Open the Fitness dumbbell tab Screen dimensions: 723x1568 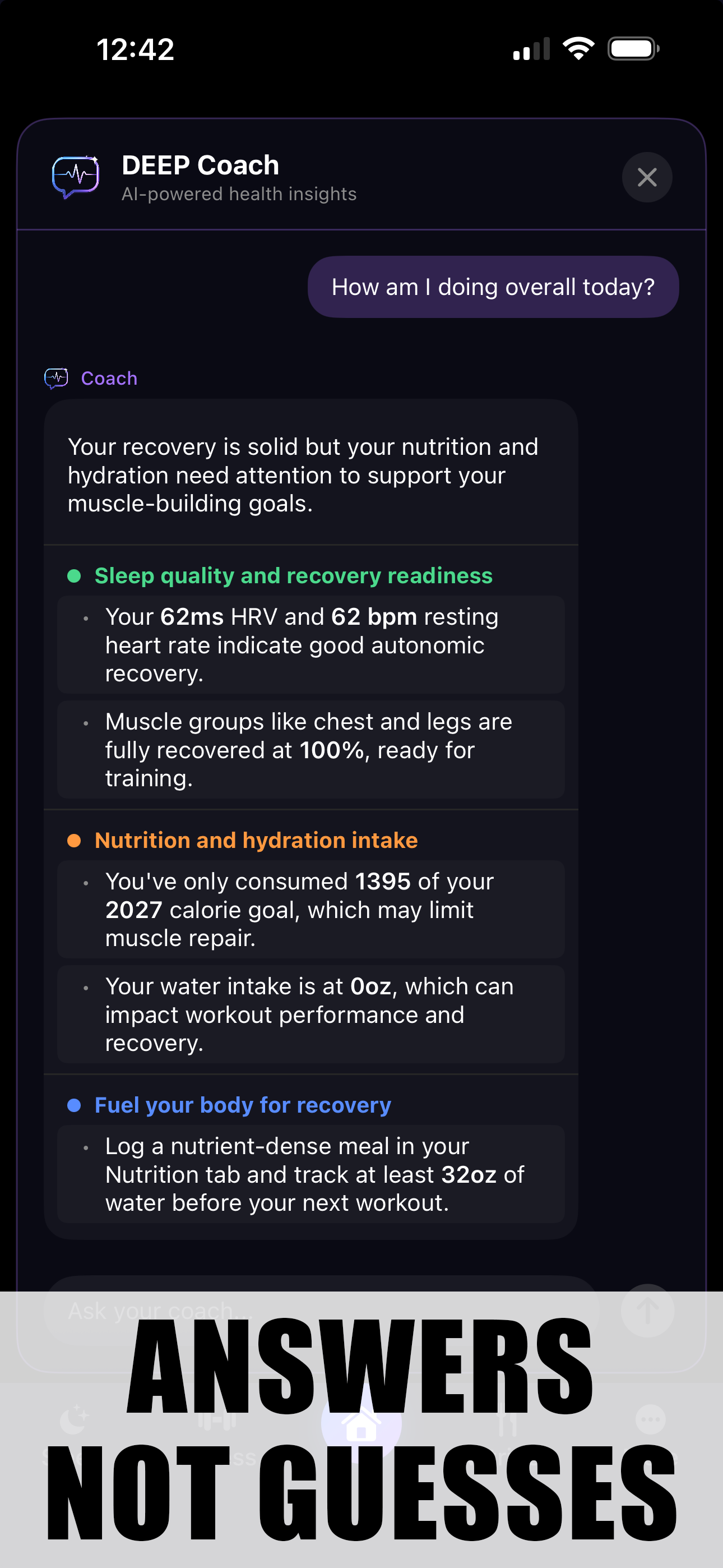click(217, 1421)
